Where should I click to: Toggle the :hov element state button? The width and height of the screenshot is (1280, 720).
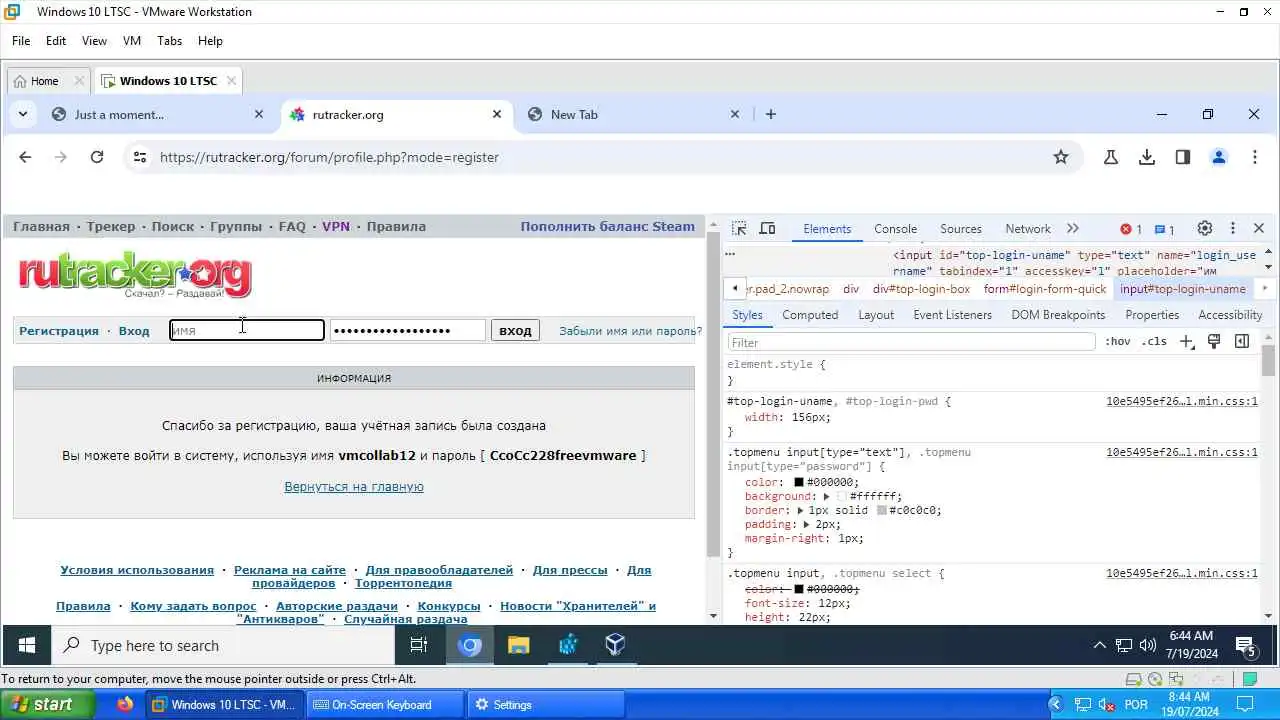1117,341
